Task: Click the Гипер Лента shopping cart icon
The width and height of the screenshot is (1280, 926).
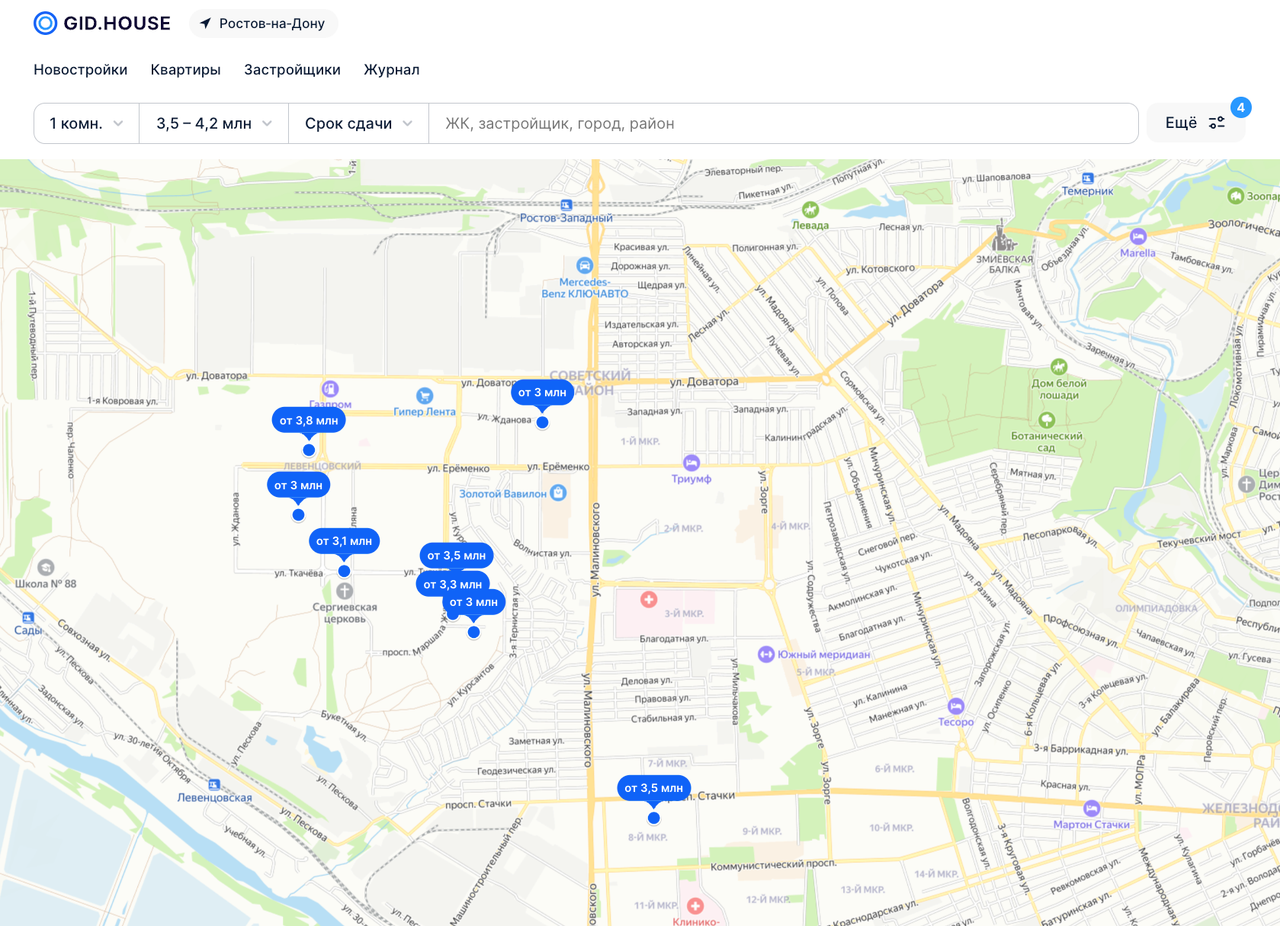Action: coord(425,395)
